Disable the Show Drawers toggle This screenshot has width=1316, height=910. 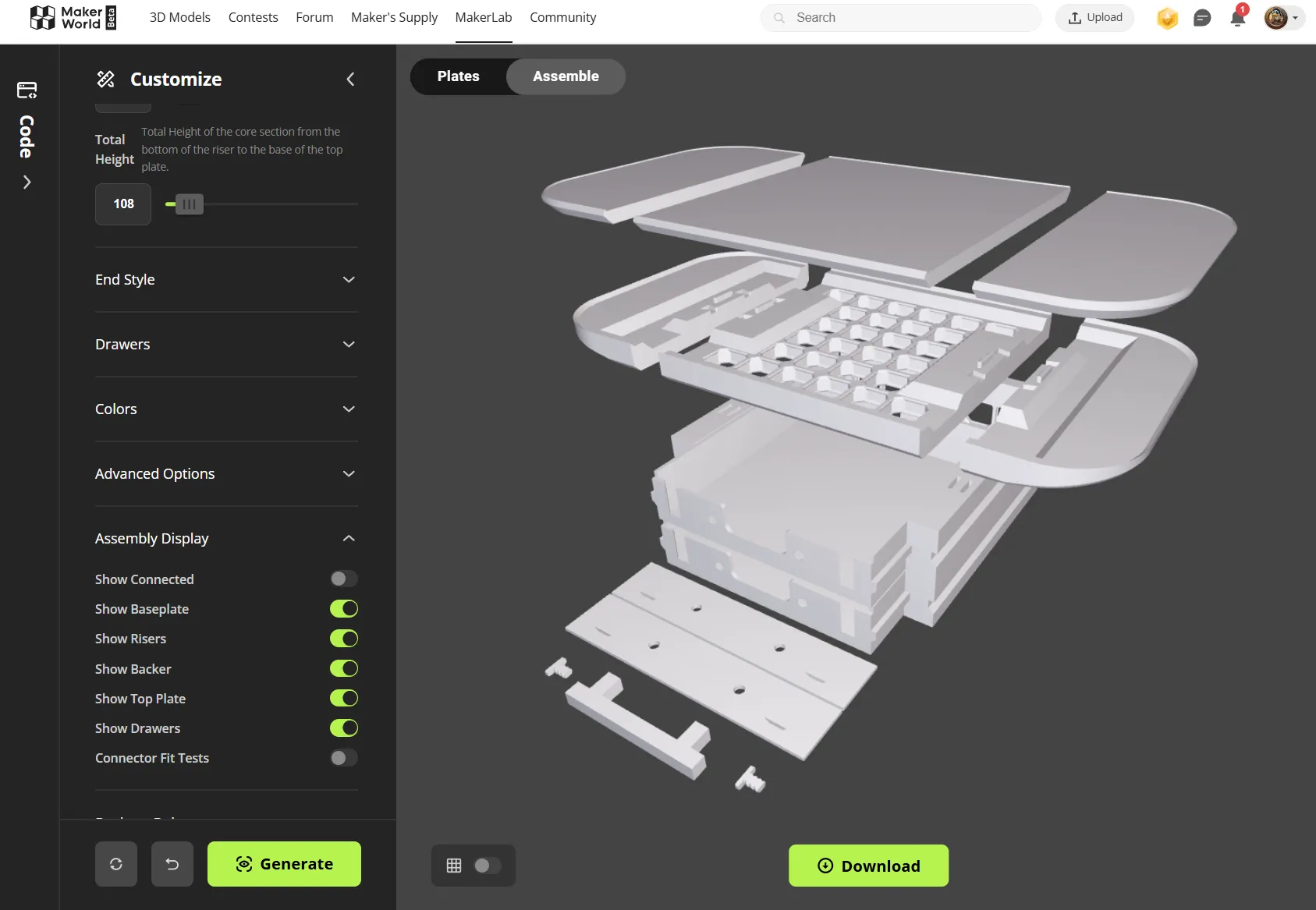(x=343, y=728)
